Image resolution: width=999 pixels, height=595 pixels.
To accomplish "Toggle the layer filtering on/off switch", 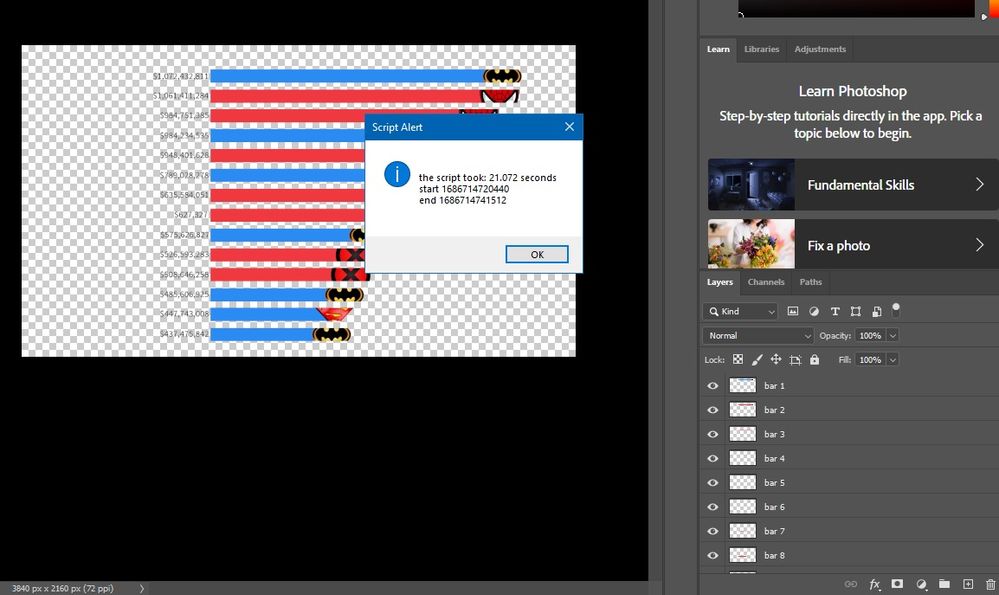I will tap(896, 310).
